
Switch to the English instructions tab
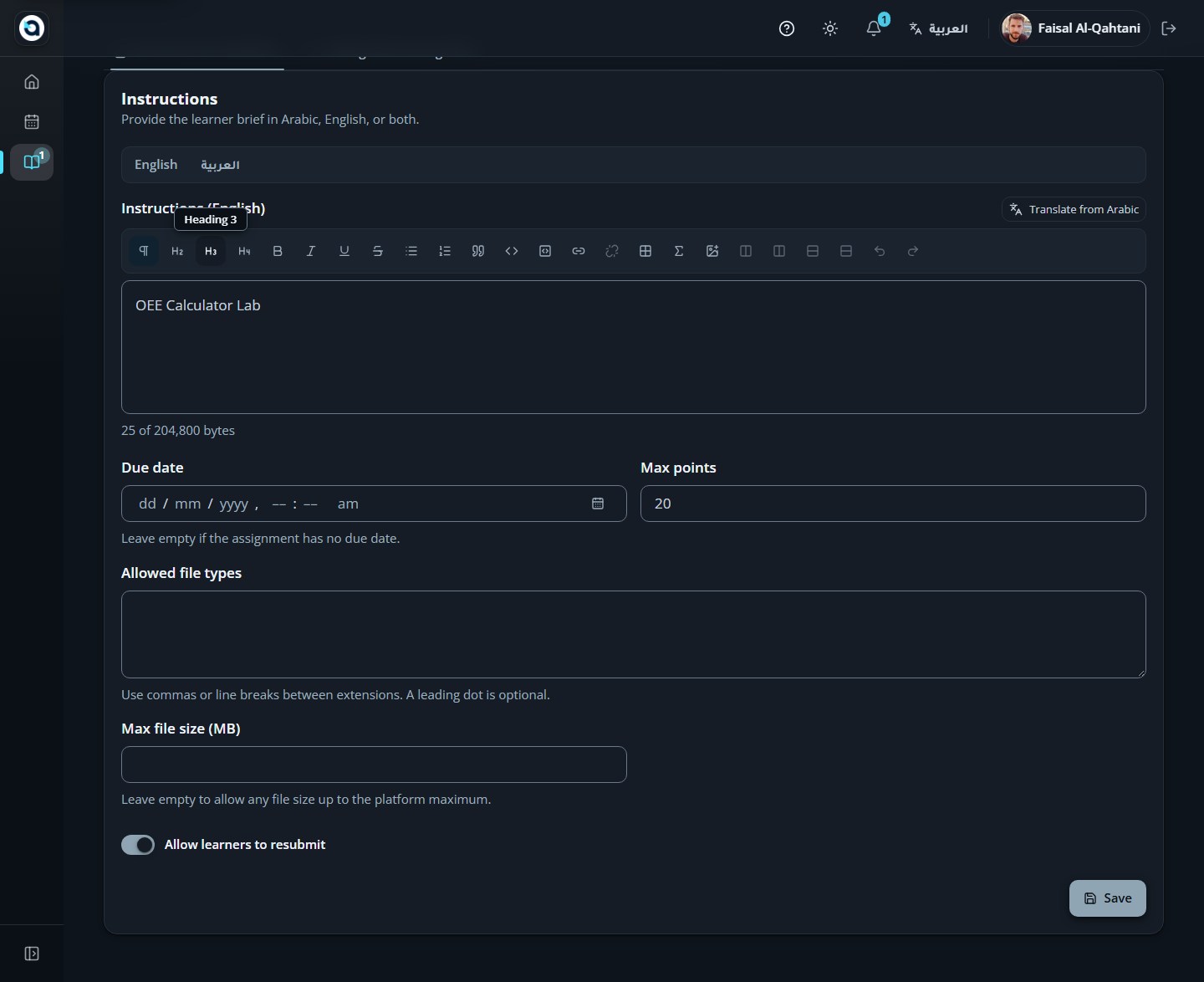[x=156, y=165]
